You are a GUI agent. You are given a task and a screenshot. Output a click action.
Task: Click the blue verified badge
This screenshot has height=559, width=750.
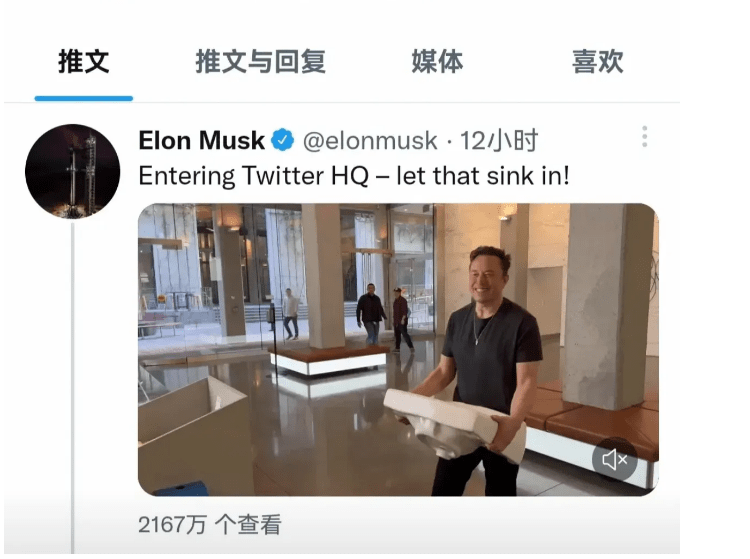[x=283, y=140]
